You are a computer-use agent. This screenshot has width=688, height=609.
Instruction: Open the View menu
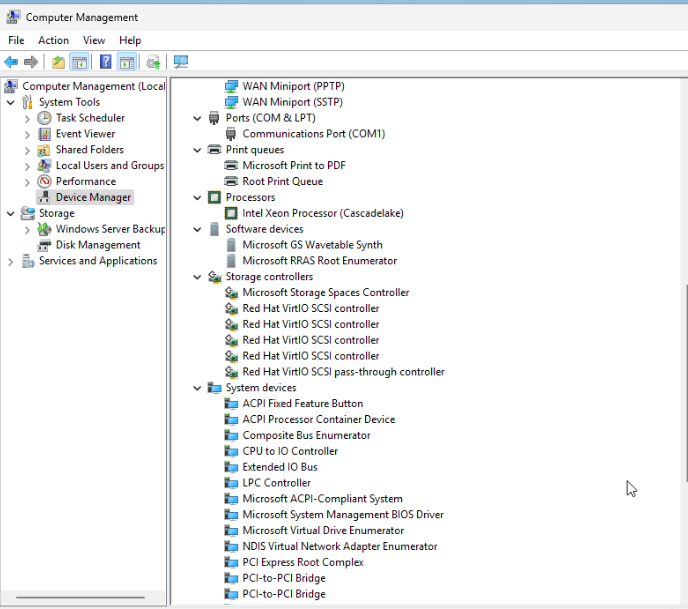94,40
